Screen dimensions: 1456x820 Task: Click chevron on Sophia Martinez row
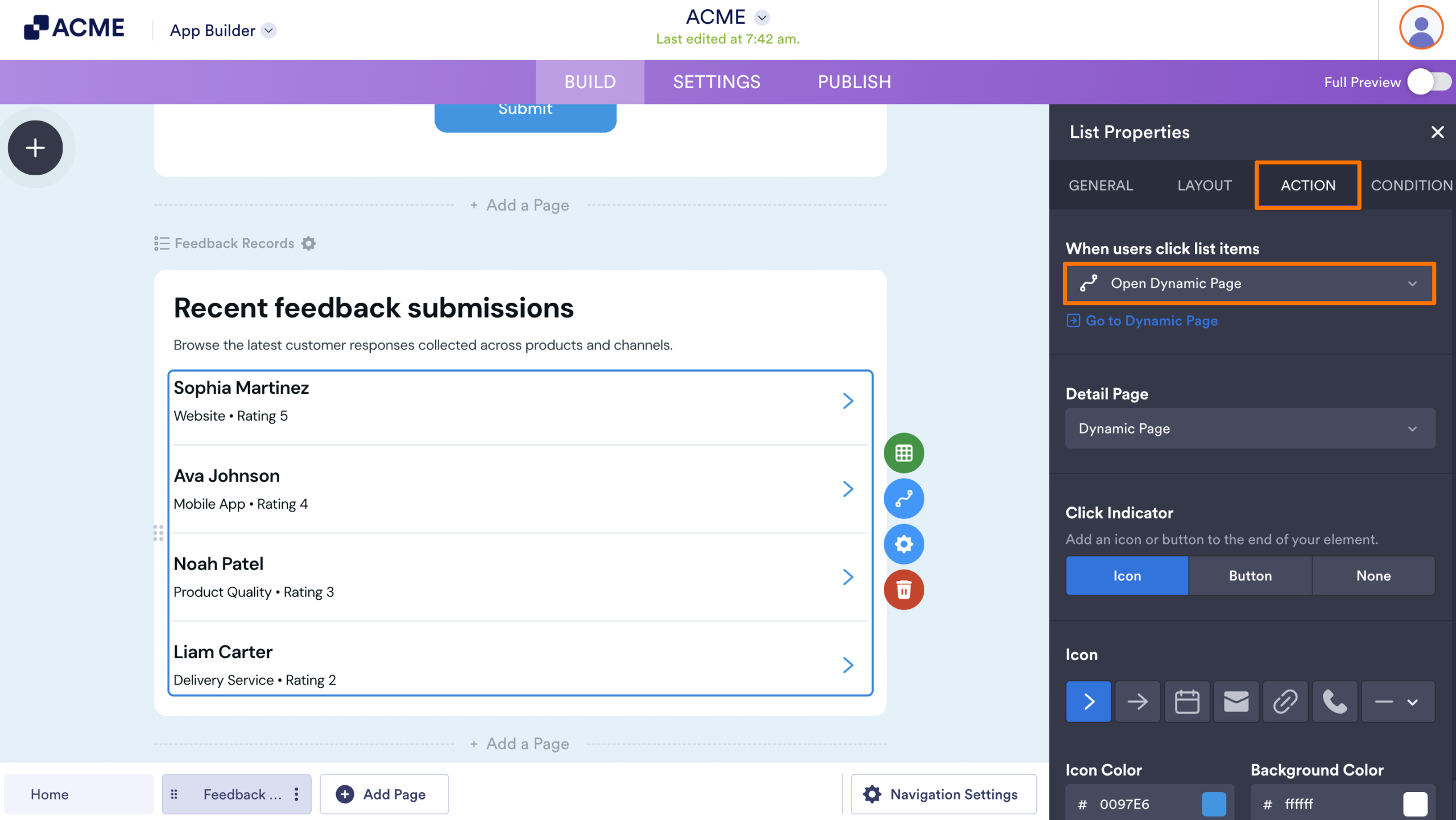pos(848,401)
